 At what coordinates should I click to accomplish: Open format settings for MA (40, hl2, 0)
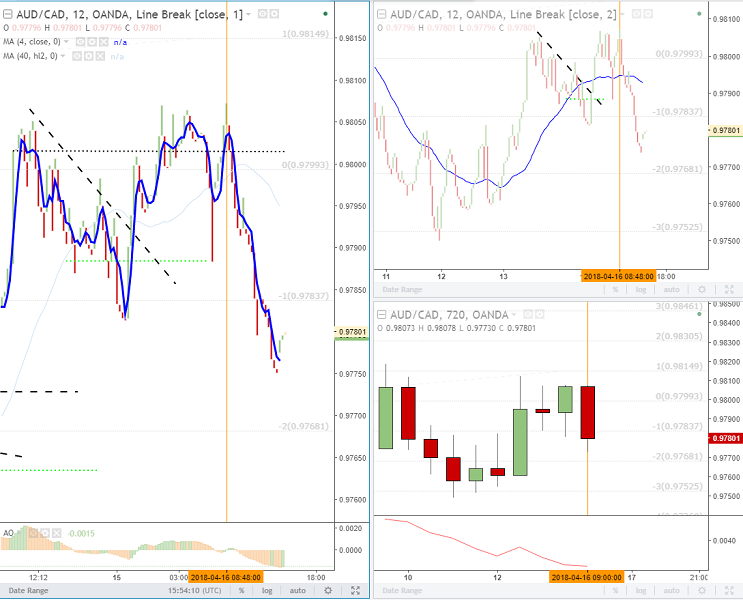89,56
